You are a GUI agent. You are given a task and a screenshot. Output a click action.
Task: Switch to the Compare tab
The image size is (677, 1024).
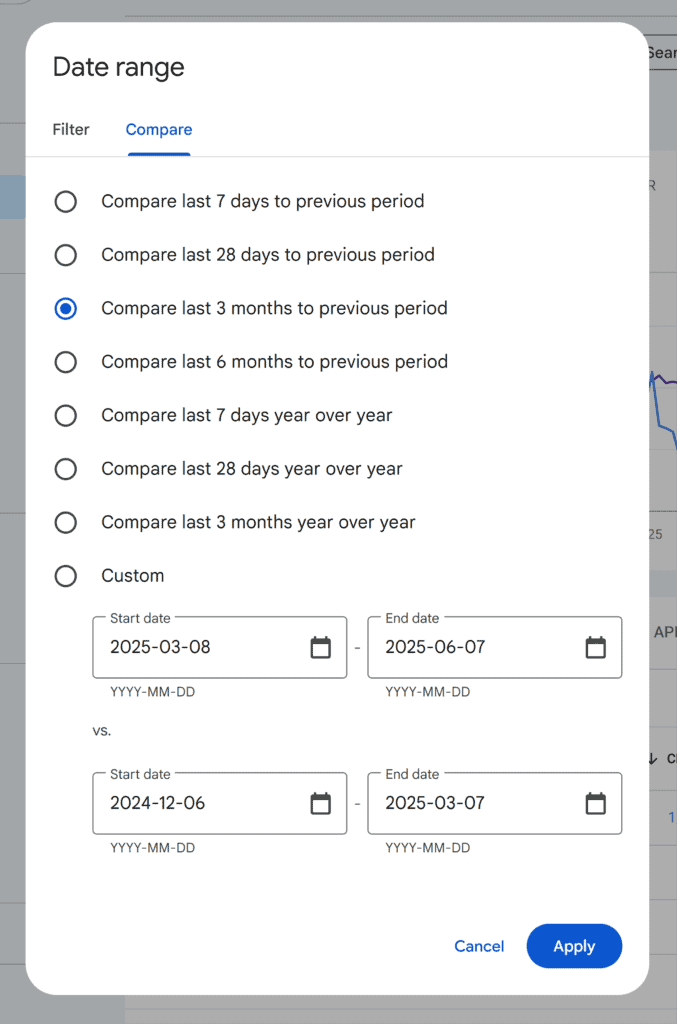click(158, 129)
